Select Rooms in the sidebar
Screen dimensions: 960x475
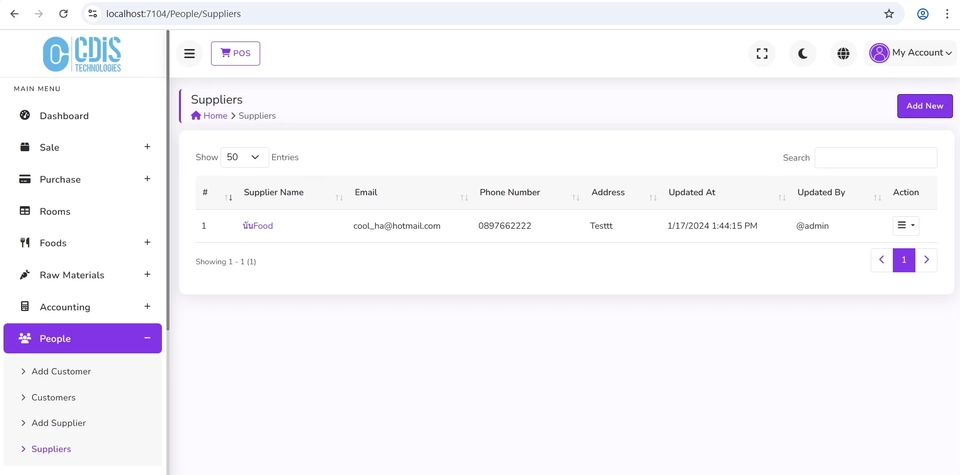point(55,211)
